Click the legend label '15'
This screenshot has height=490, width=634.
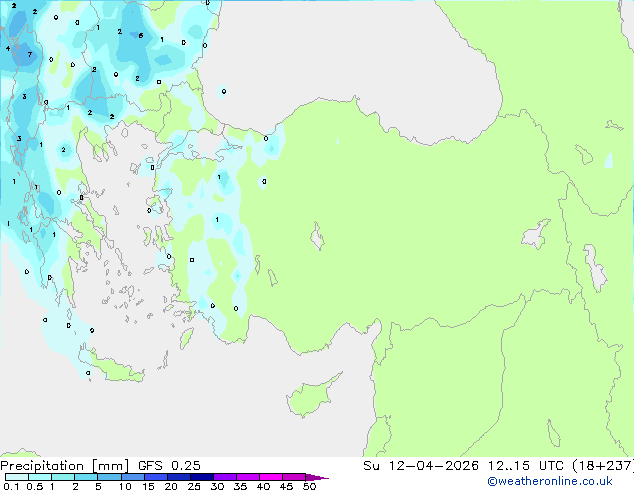pyautogui.click(x=148, y=486)
